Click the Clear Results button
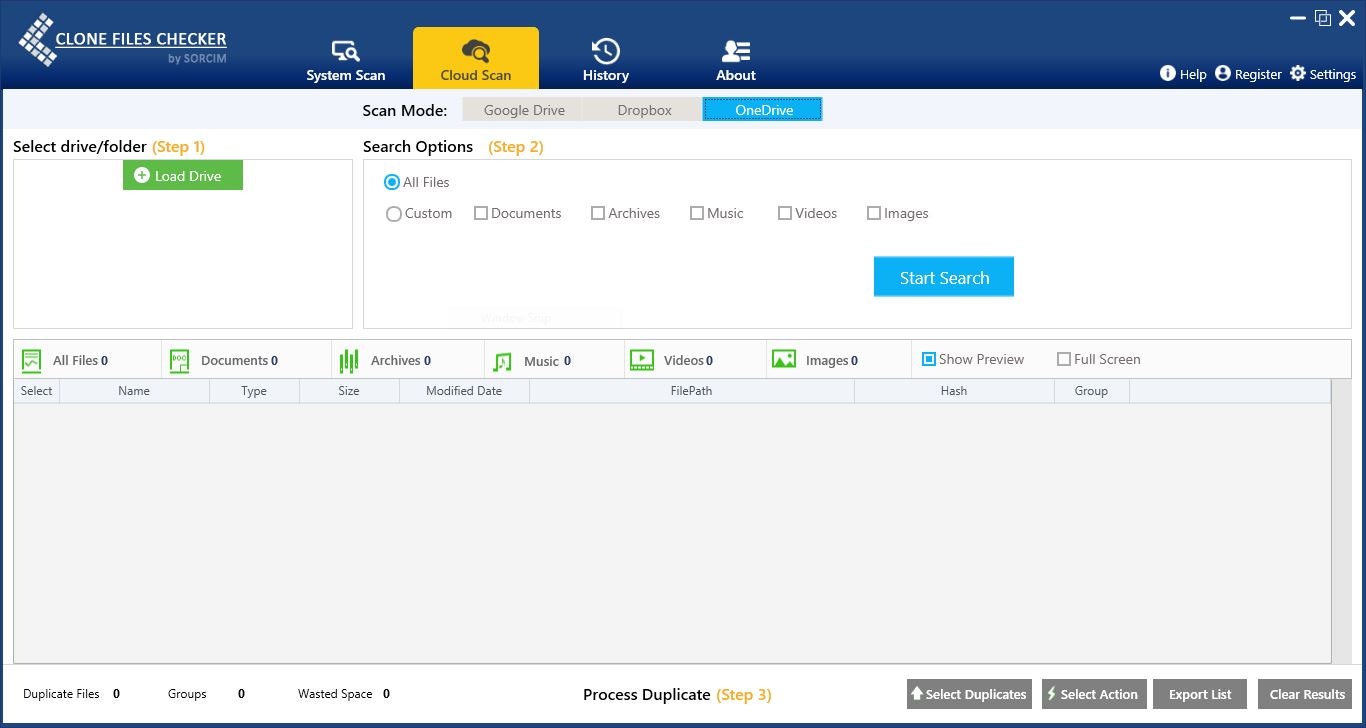The height and width of the screenshot is (728, 1366). pos(1307,694)
